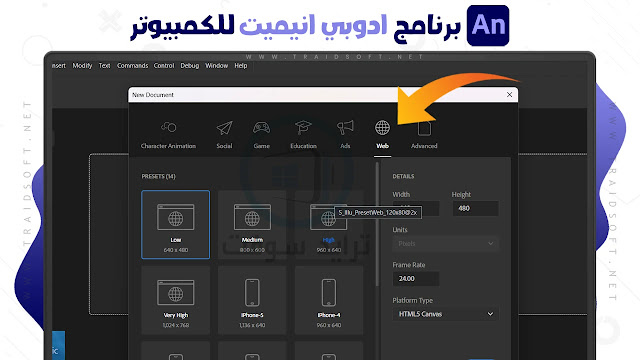Open the Units Pixels dropdown
Viewport: 640px width, 360px height.
445,244
